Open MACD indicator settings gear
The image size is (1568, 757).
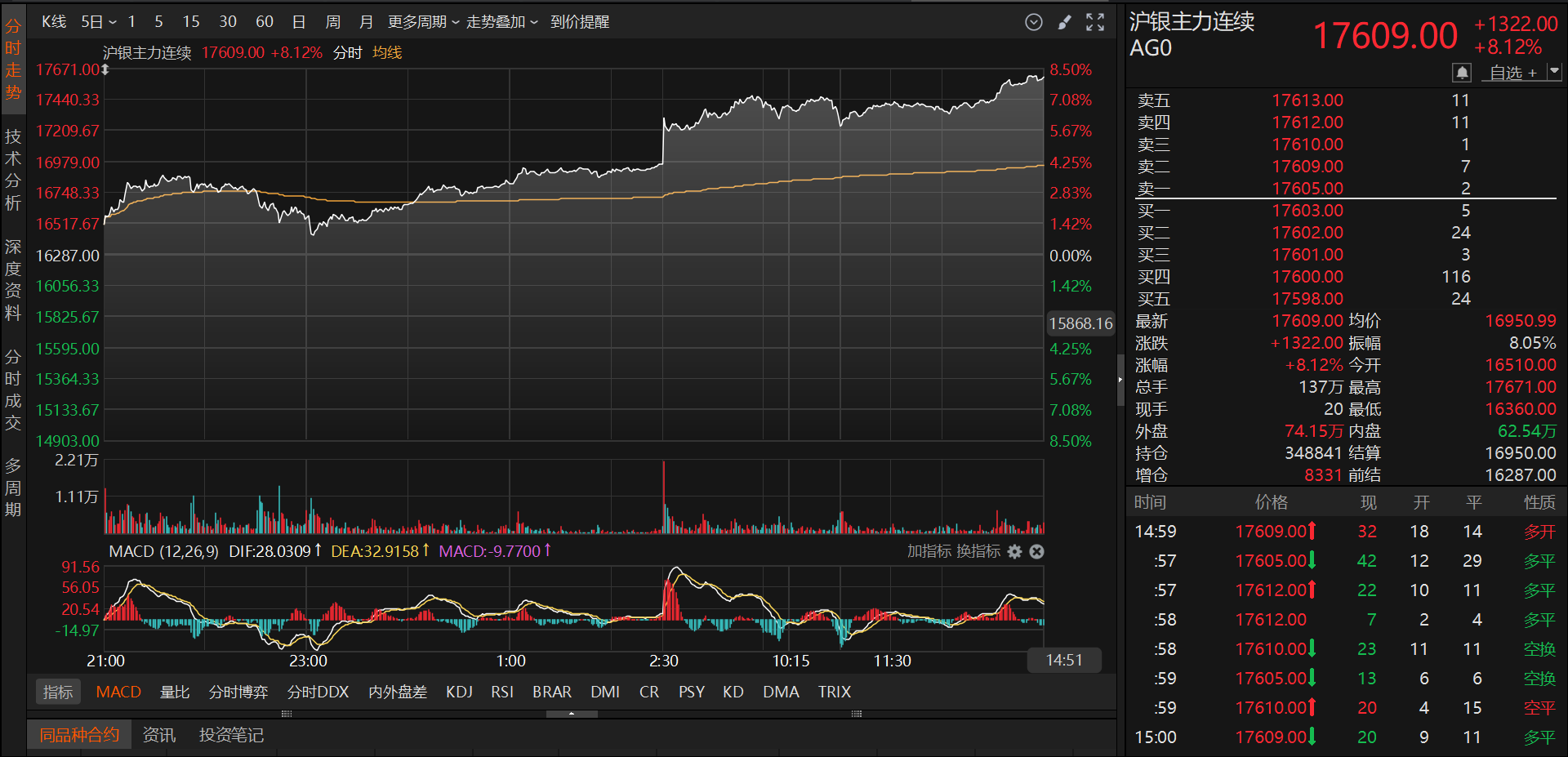(x=1015, y=552)
